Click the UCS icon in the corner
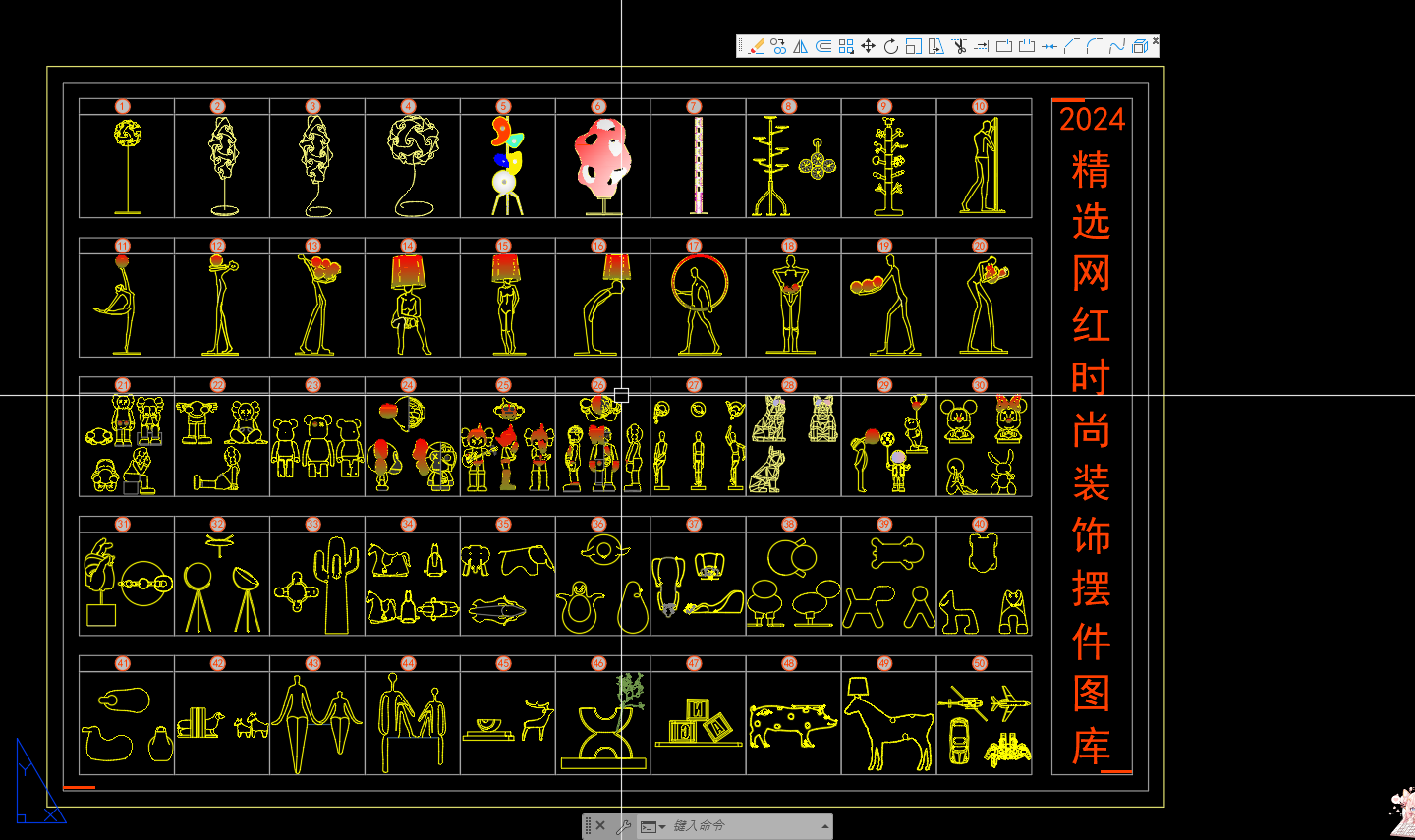 (39, 781)
